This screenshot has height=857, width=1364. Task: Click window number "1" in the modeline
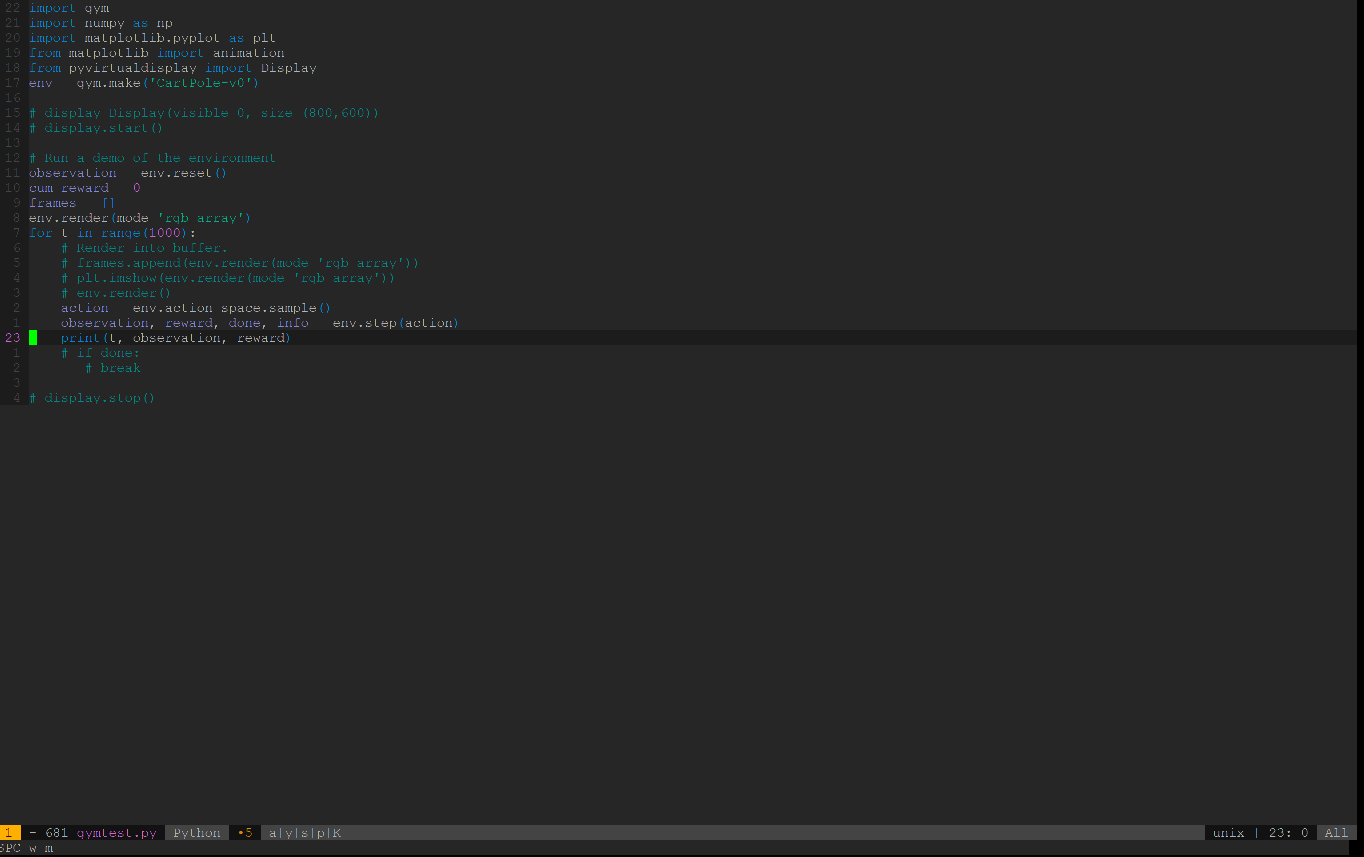pyautogui.click(x=10, y=832)
